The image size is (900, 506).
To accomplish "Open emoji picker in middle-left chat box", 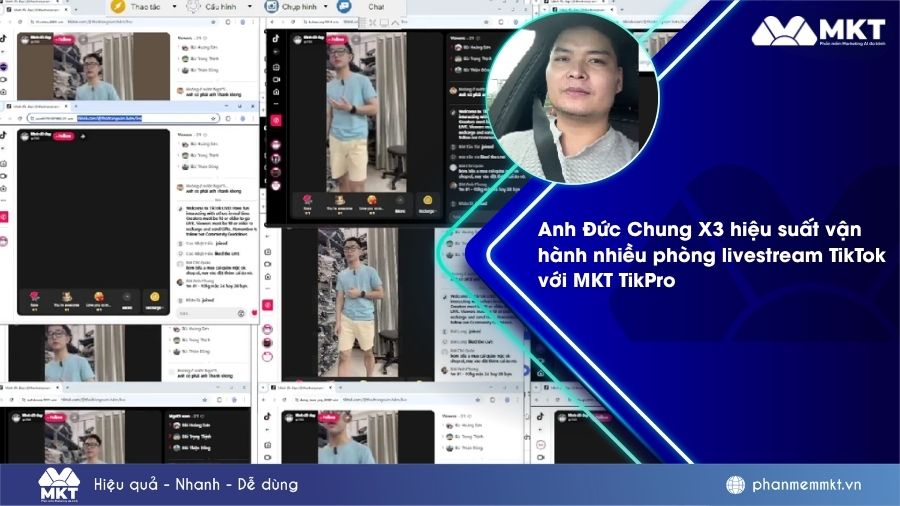I will (241, 313).
